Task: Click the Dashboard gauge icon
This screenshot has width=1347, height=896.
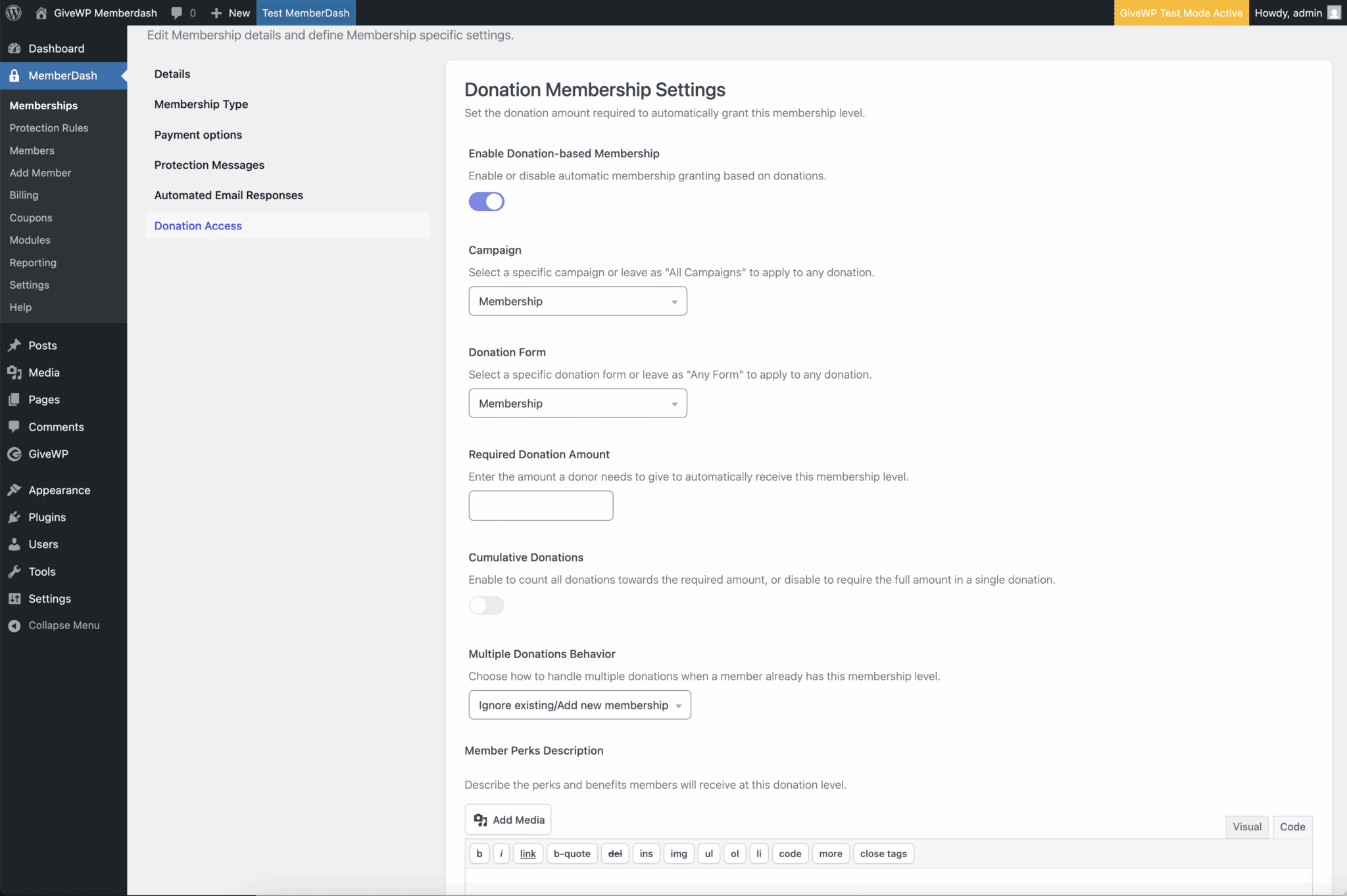Action: pos(14,48)
